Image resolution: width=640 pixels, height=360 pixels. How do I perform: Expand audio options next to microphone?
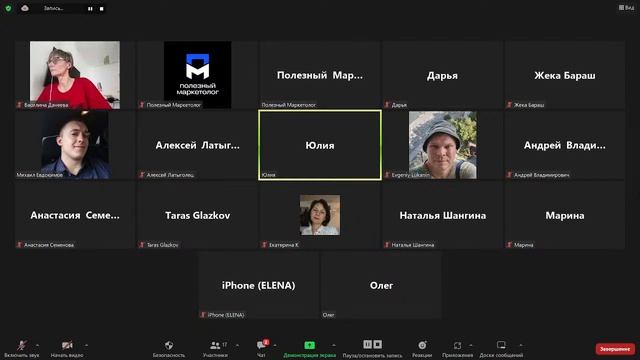[38, 345]
